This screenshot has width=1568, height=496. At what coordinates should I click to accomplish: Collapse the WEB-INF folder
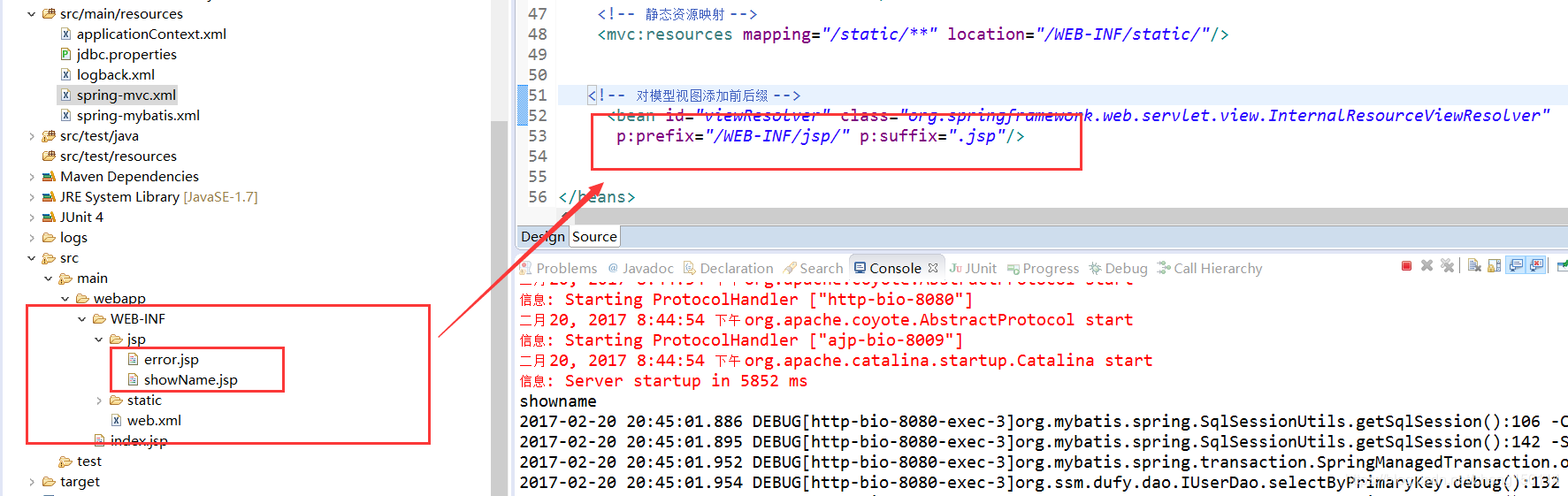tap(82, 319)
